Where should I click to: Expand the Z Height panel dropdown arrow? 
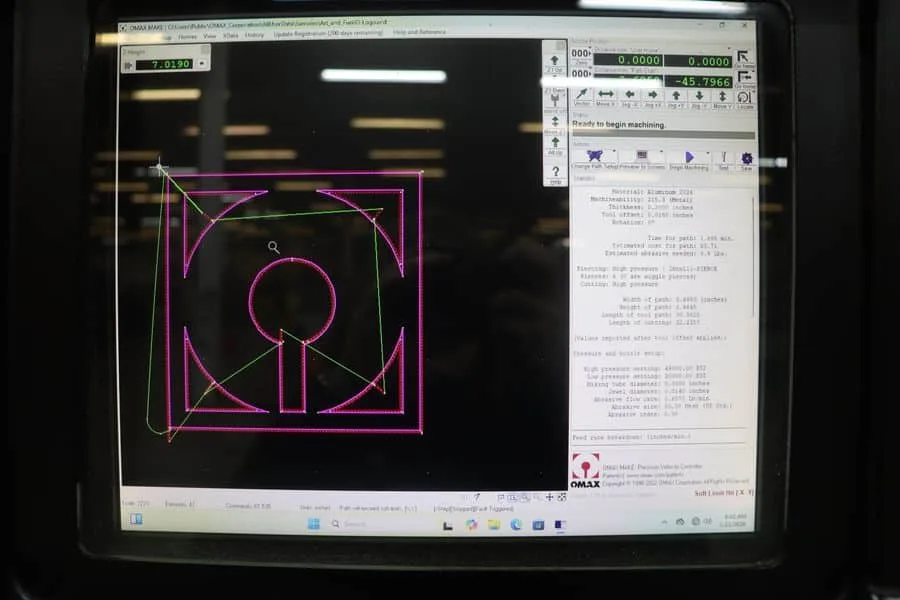click(x=202, y=64)
